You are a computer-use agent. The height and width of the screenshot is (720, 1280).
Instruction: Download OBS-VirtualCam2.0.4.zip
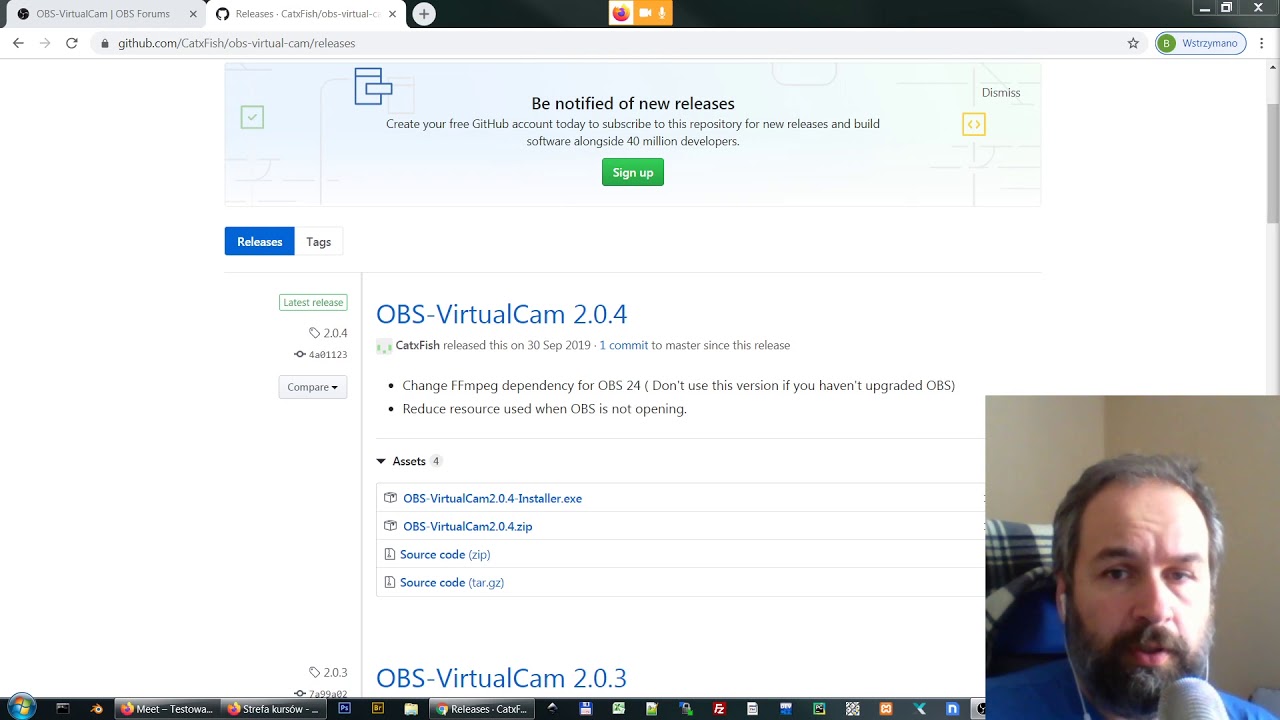pos(468,526)
